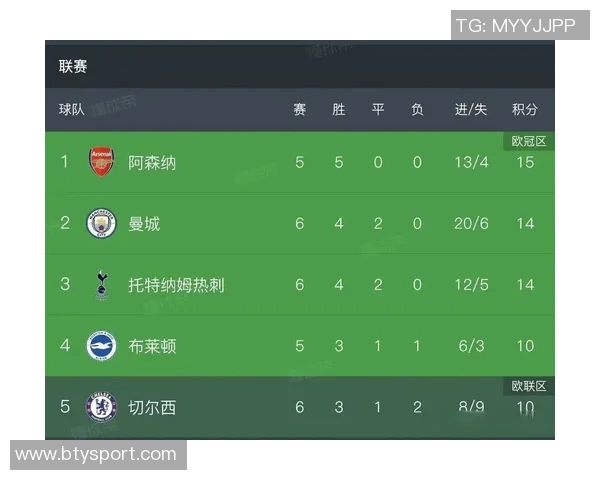Click the Brighton club crest icon
600x480 pixels.
(x=101, y=346)
